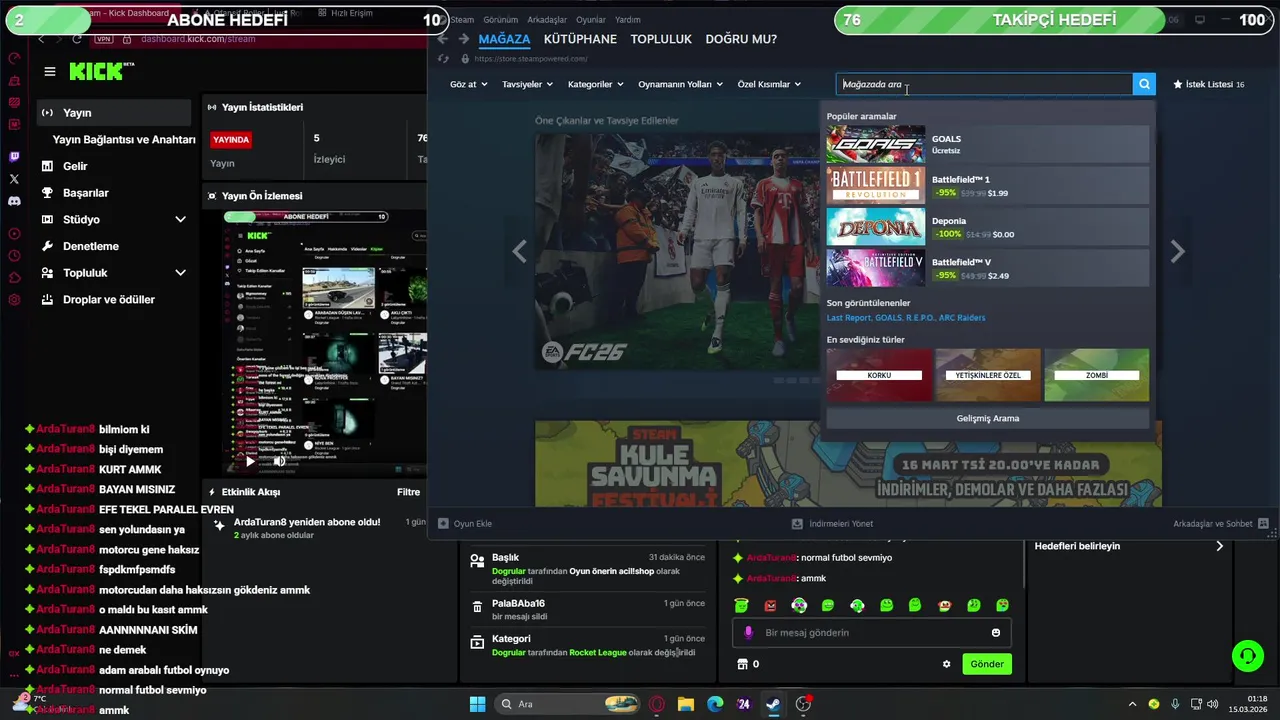Focus the Mağazada ara search field
The height and width of the screenshot is (720, 1280).
pos(984,85)
